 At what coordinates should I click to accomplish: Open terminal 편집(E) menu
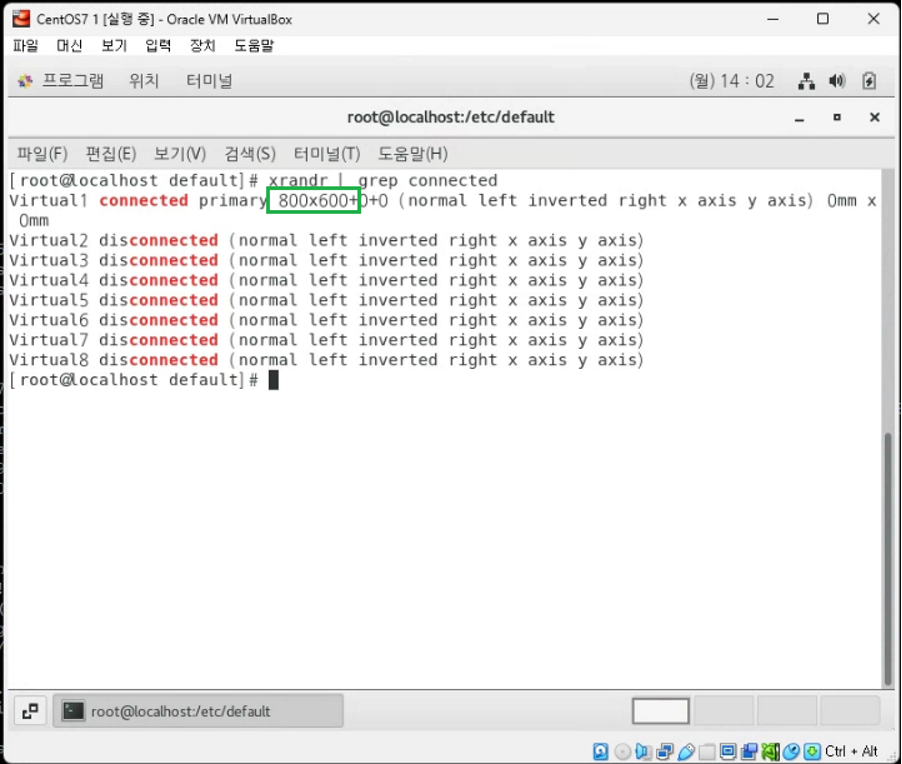tap(111, 154)
